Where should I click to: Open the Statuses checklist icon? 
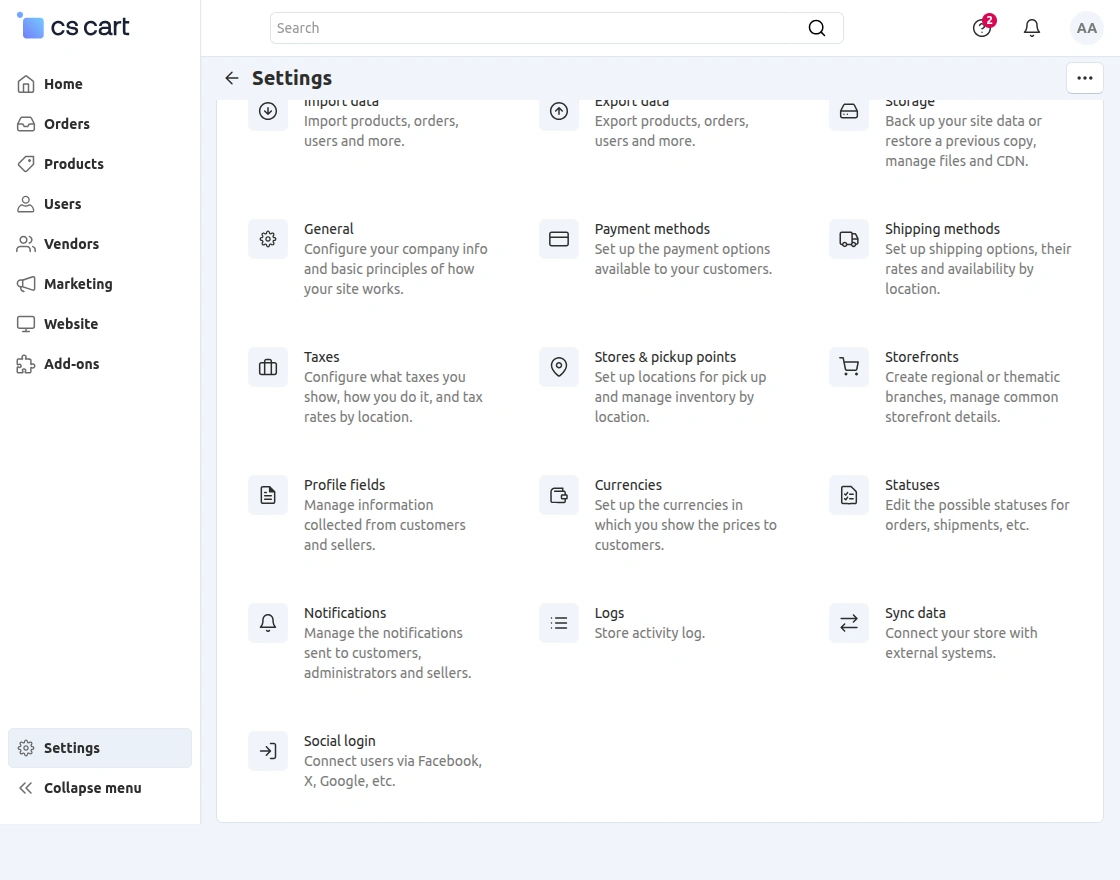point(849,495)
